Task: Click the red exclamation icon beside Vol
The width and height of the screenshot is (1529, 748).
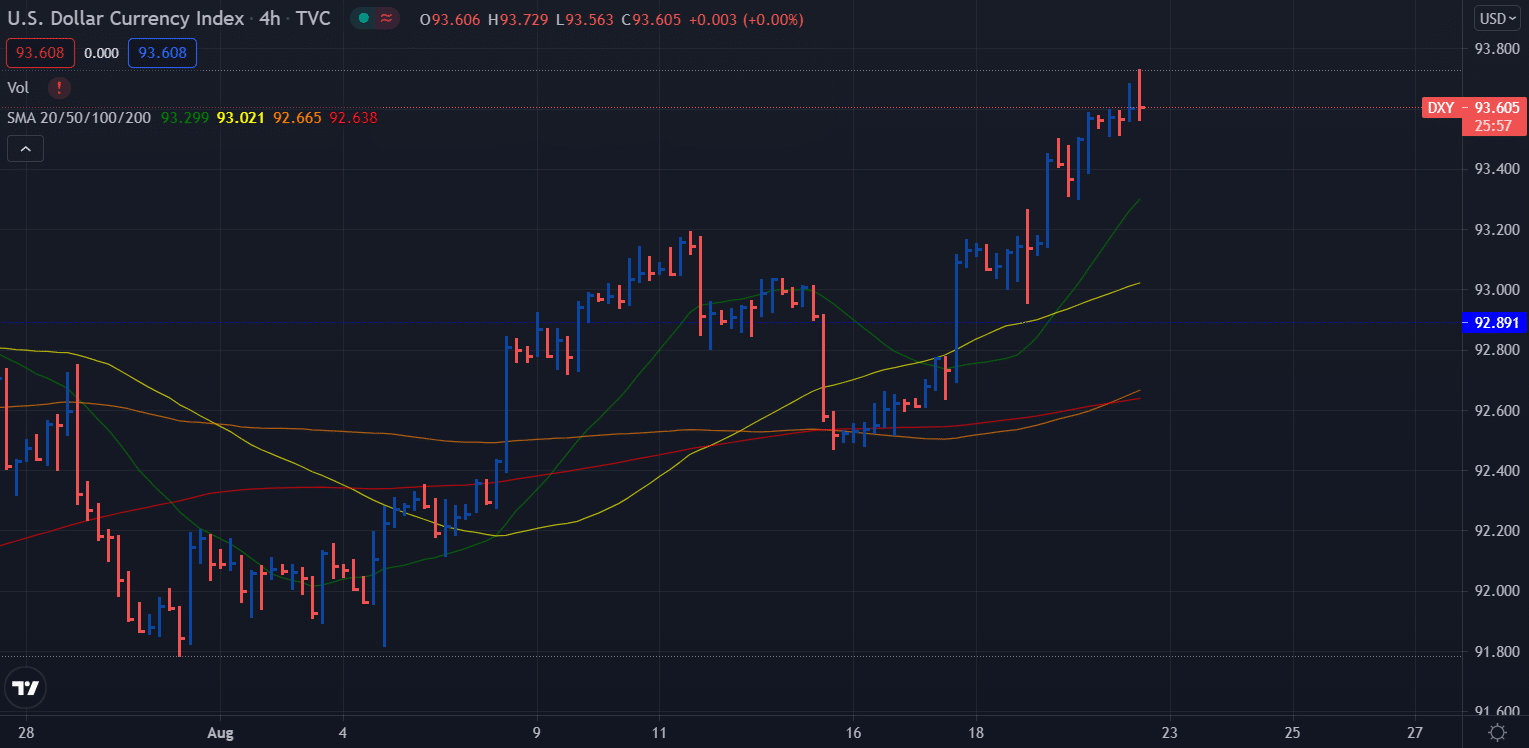Action: (59, 88)
